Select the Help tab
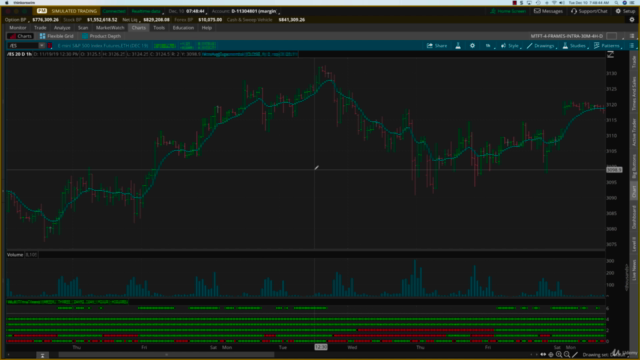 point(207,28)
